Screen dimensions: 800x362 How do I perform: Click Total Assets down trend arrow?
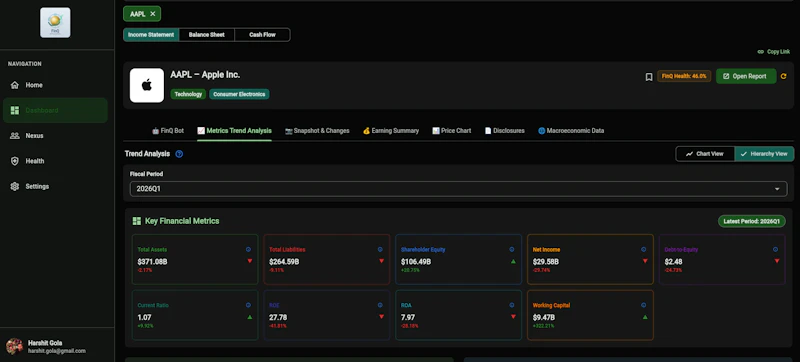[250, 261]
